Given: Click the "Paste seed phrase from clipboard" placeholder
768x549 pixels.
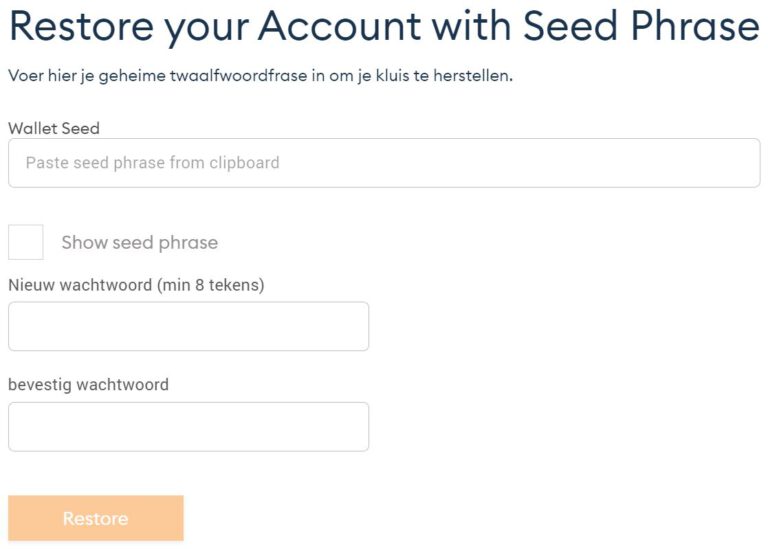Looking at the screenshot, I should (x=152, y=163).
